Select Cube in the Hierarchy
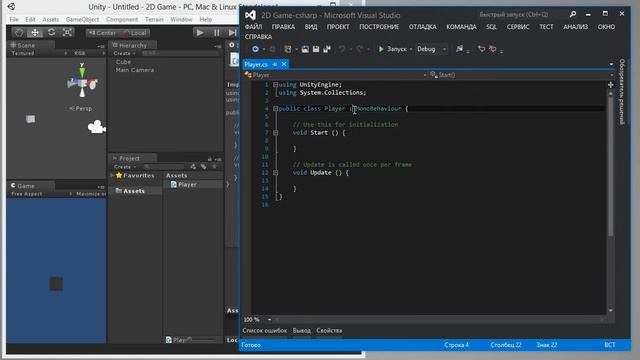This screenshot has height=360, width=640. click(123, 62)
